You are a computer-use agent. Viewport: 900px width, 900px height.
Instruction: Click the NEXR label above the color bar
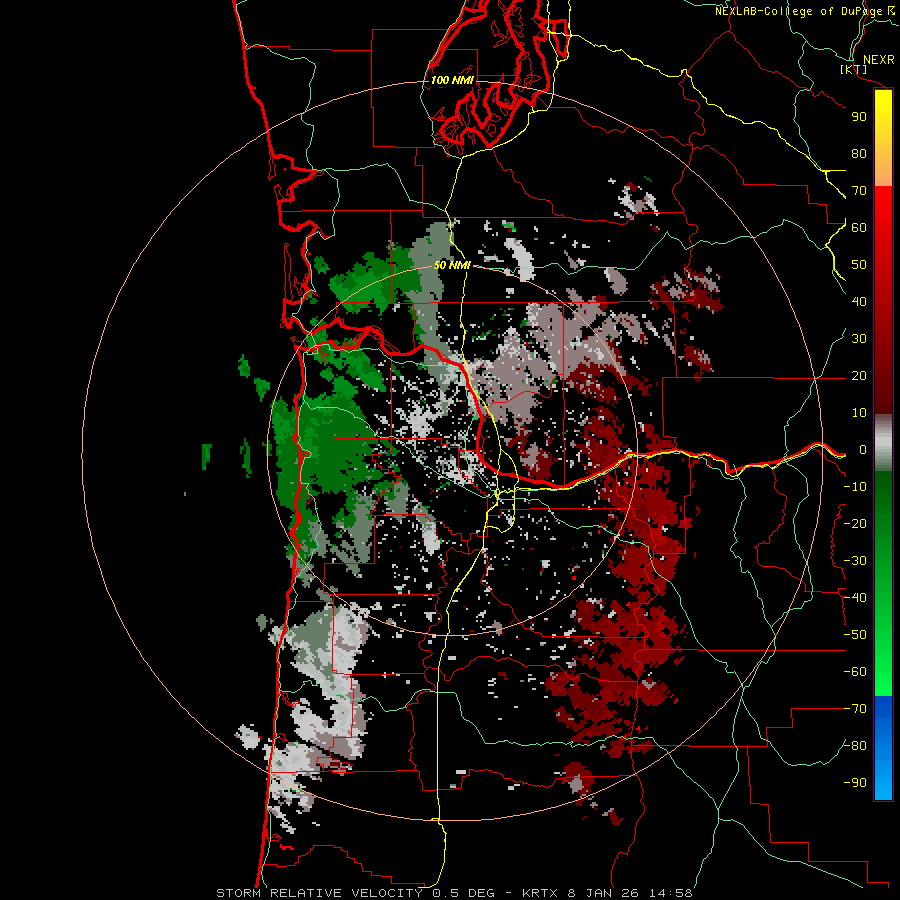coord(879,60)
